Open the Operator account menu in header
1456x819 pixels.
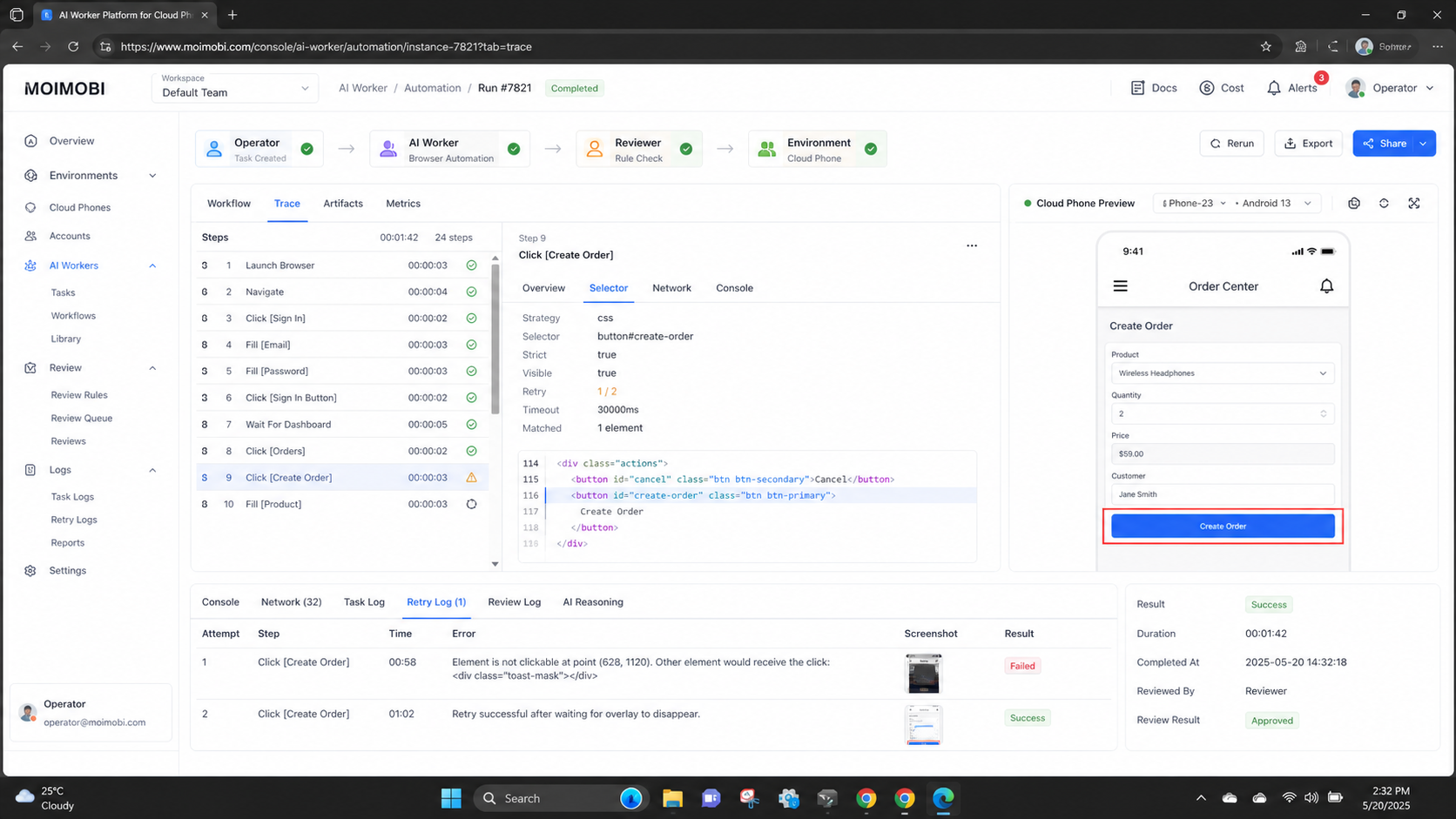(1390, 88)
